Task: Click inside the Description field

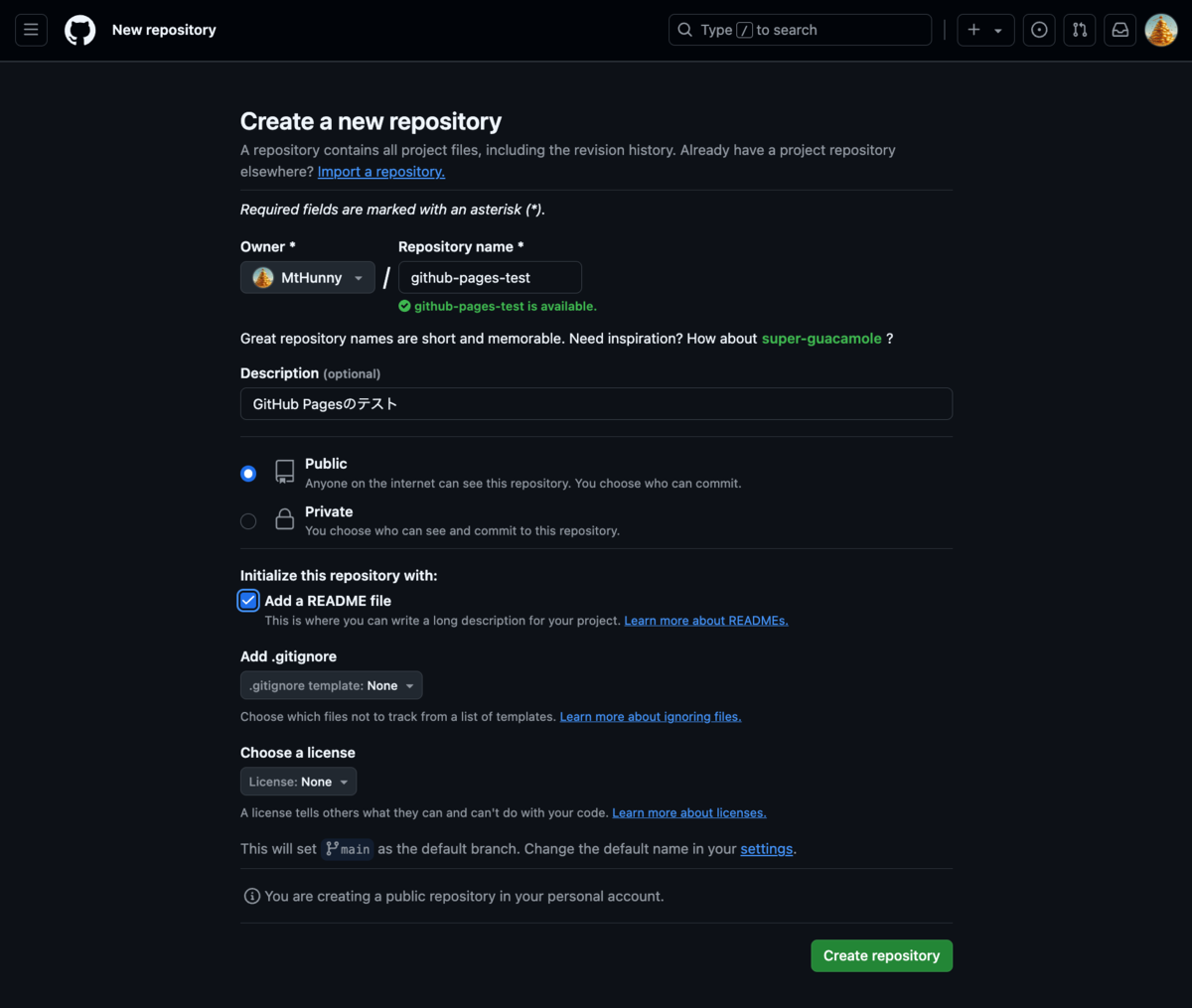Action: (596, 403)
